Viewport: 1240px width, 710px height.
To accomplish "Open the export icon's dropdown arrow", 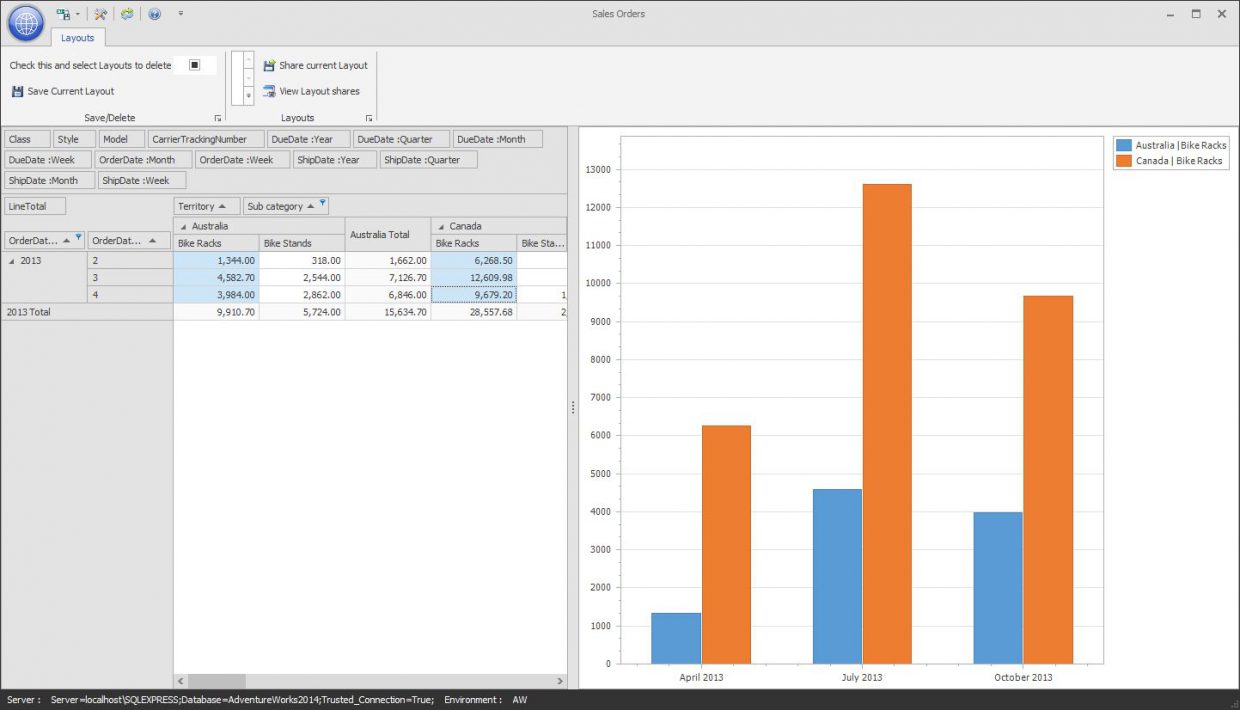I will point(78,14).
